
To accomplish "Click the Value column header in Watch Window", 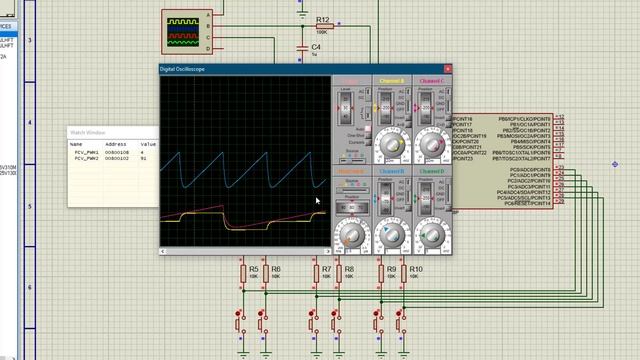I will pyautogui.click(x=148, y=144).
